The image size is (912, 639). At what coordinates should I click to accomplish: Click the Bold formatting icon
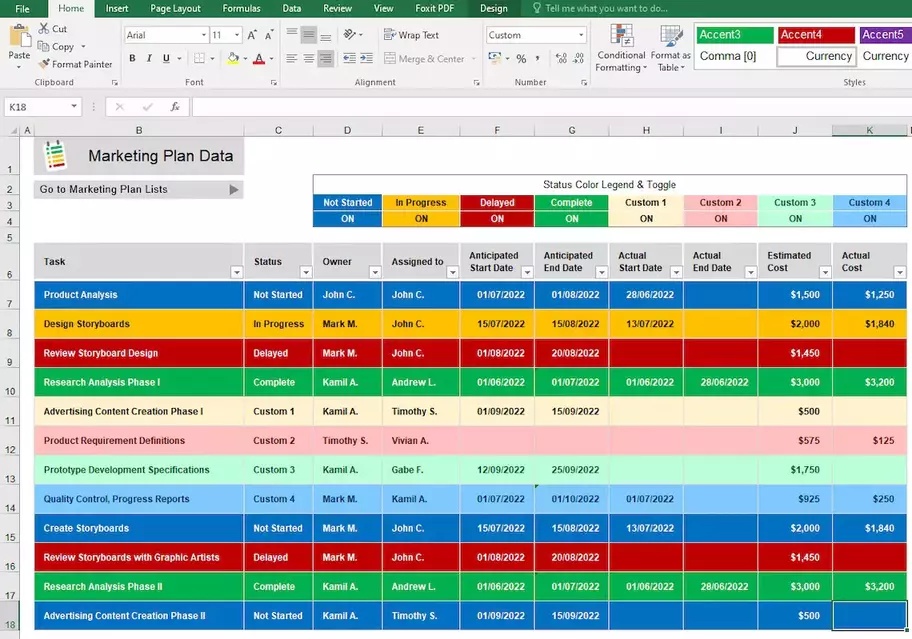pyautogui.click(x=133, y=59)
